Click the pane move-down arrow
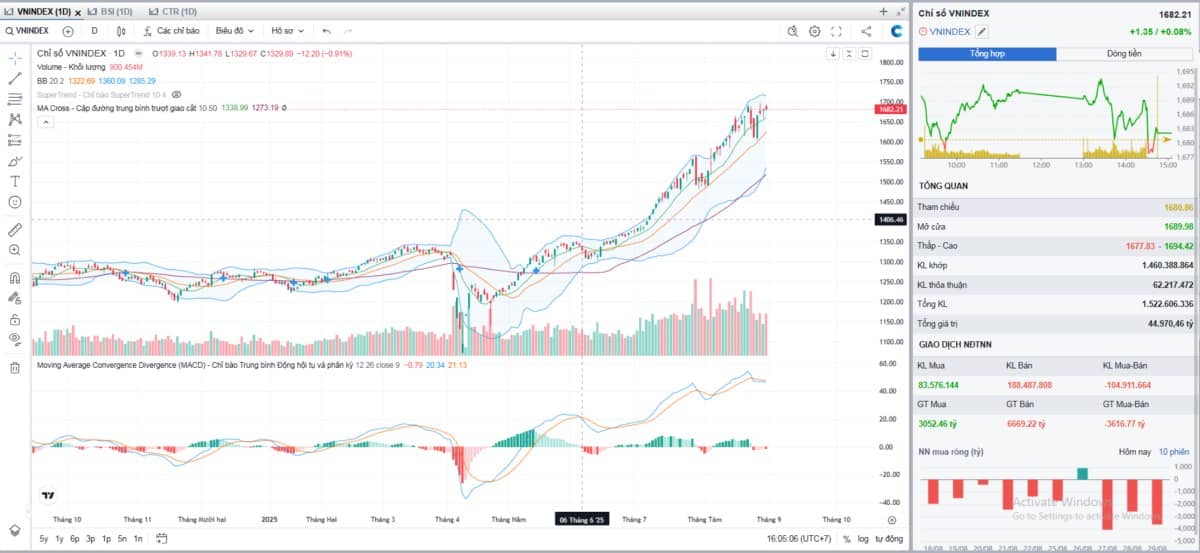 (x=832, y=54)
